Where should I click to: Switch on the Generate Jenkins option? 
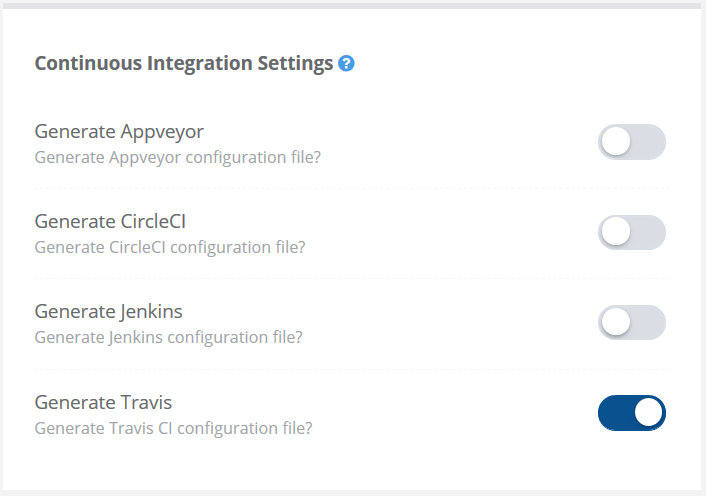[x=631, y=322]
